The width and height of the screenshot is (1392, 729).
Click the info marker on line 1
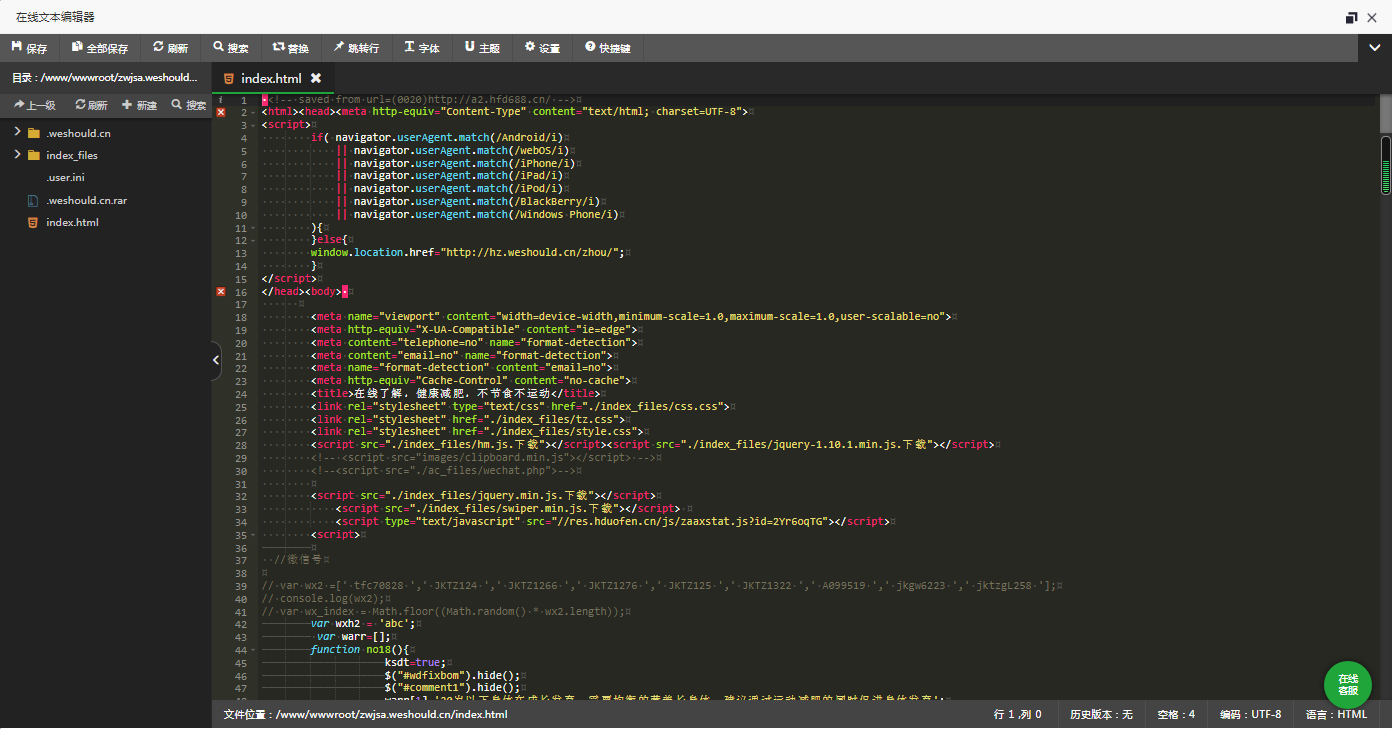tap(221, 99)
